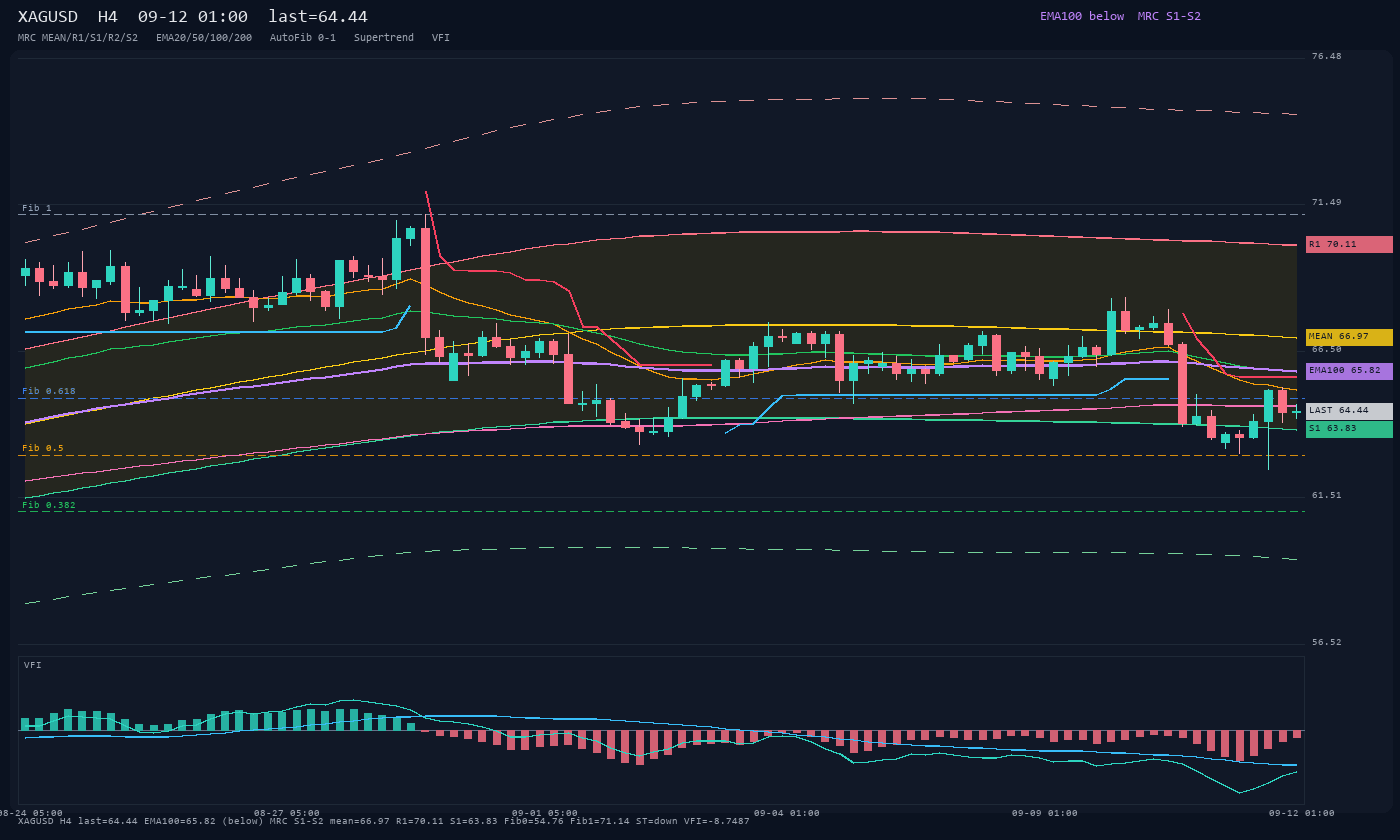Viewport: 1400px width, 840px height.
Task: Click the Fib 0.5 level label
Action: [x=43, y=448]
